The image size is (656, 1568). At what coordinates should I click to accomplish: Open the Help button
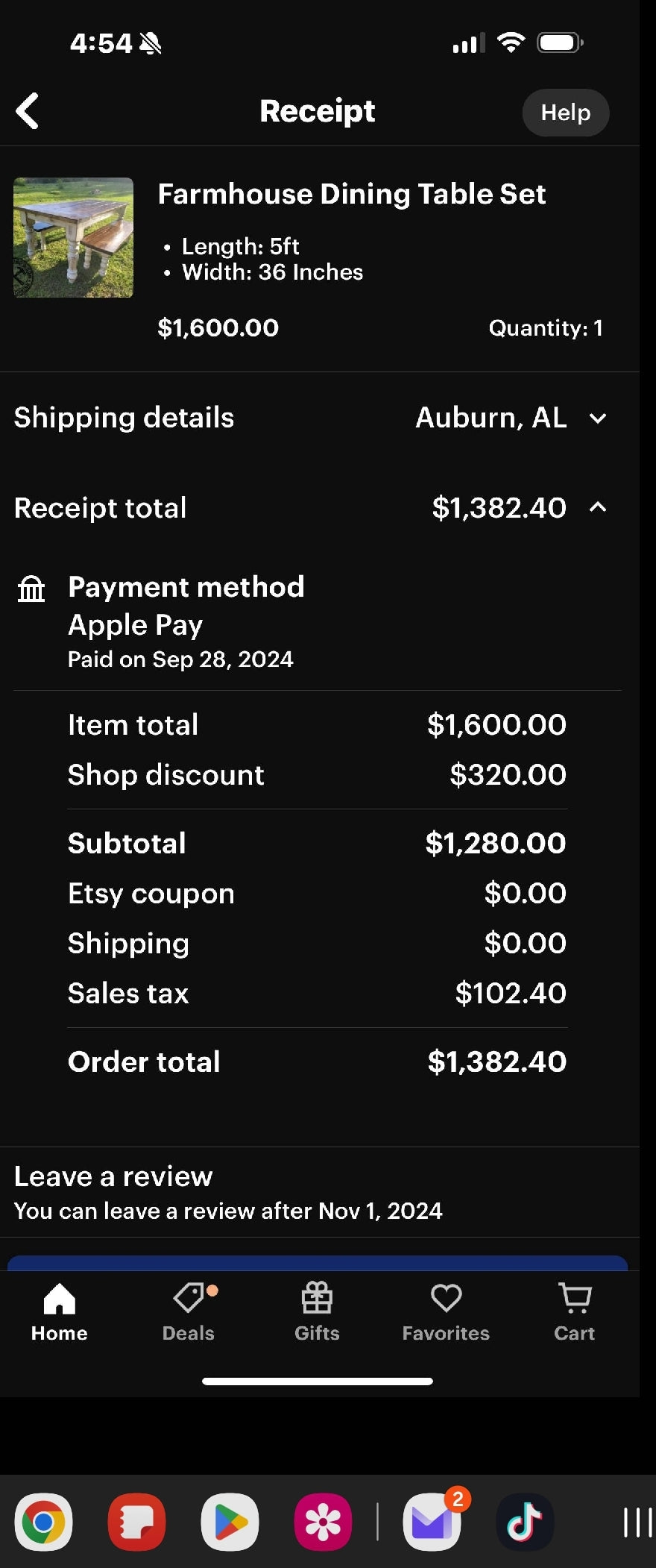coord(566,113)
